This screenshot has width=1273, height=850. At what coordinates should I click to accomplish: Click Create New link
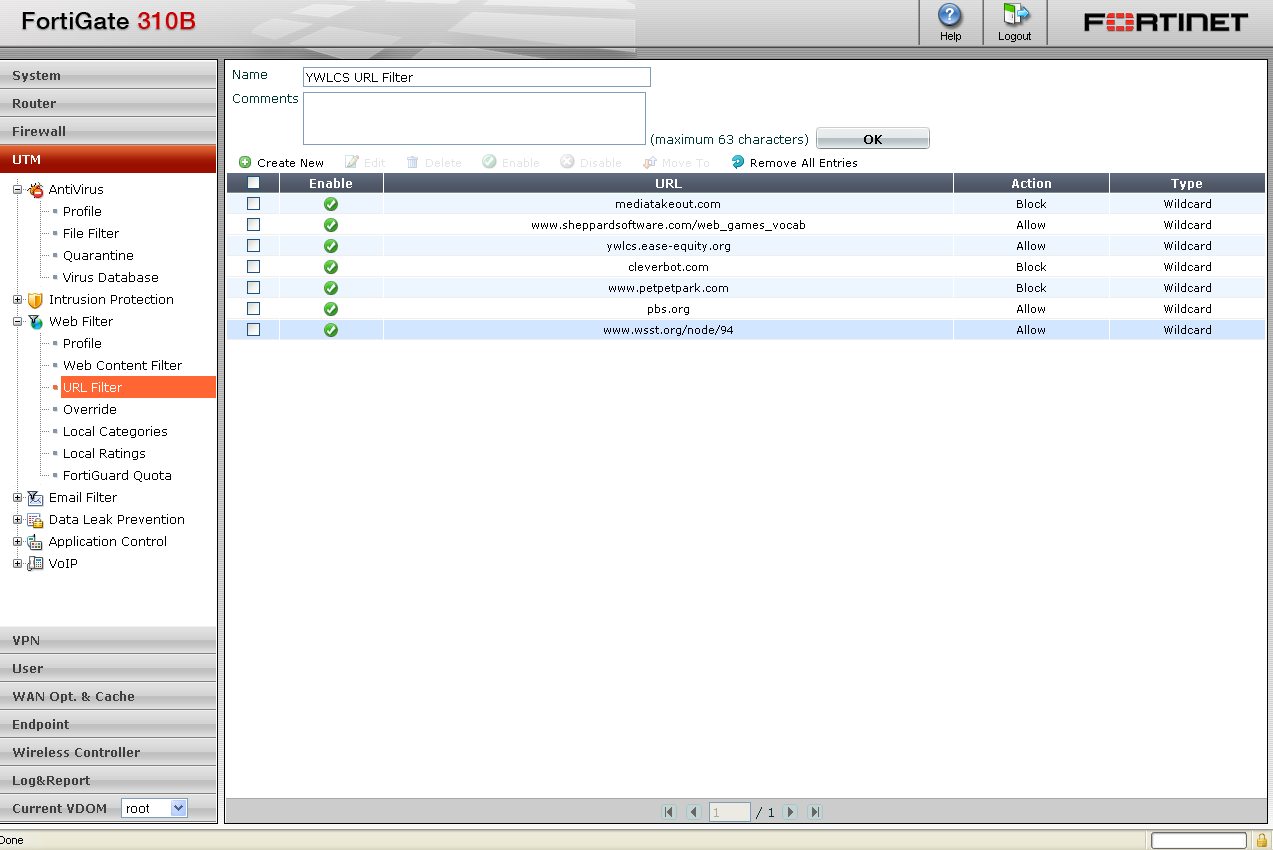pos(290,163)
